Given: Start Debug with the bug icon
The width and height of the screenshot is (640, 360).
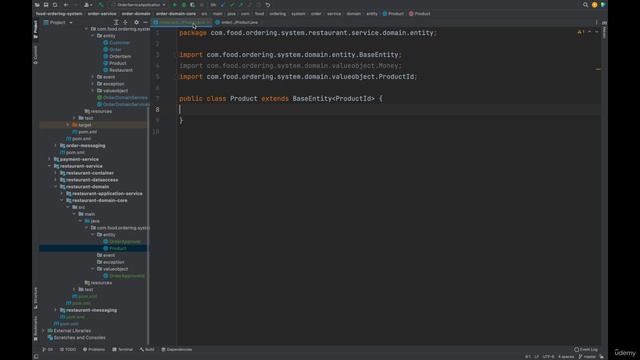Looking at the screenshot, I should [x=184, y=5].
